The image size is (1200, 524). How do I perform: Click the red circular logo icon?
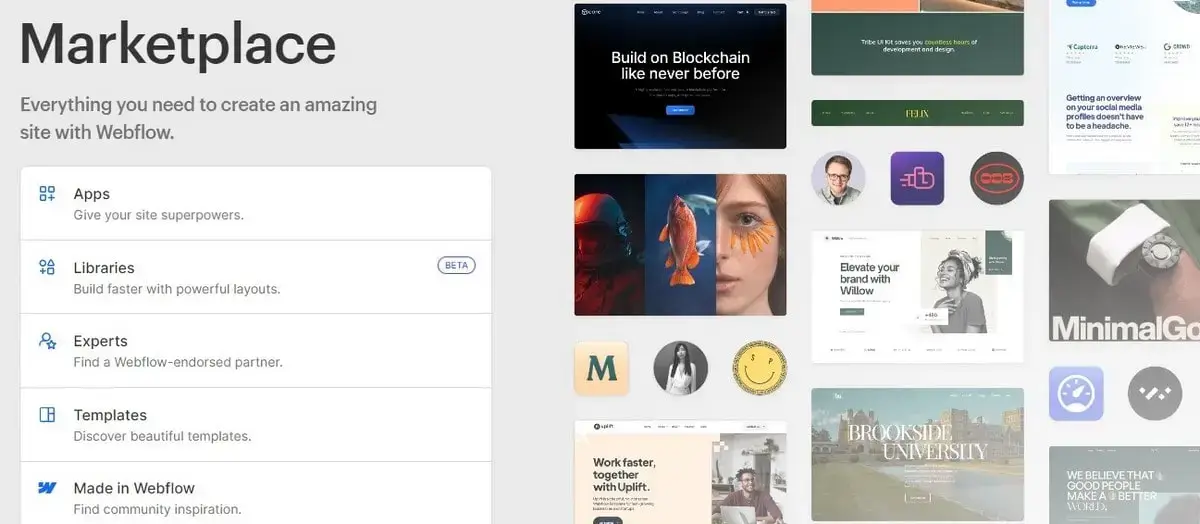(x=997, y=179)
